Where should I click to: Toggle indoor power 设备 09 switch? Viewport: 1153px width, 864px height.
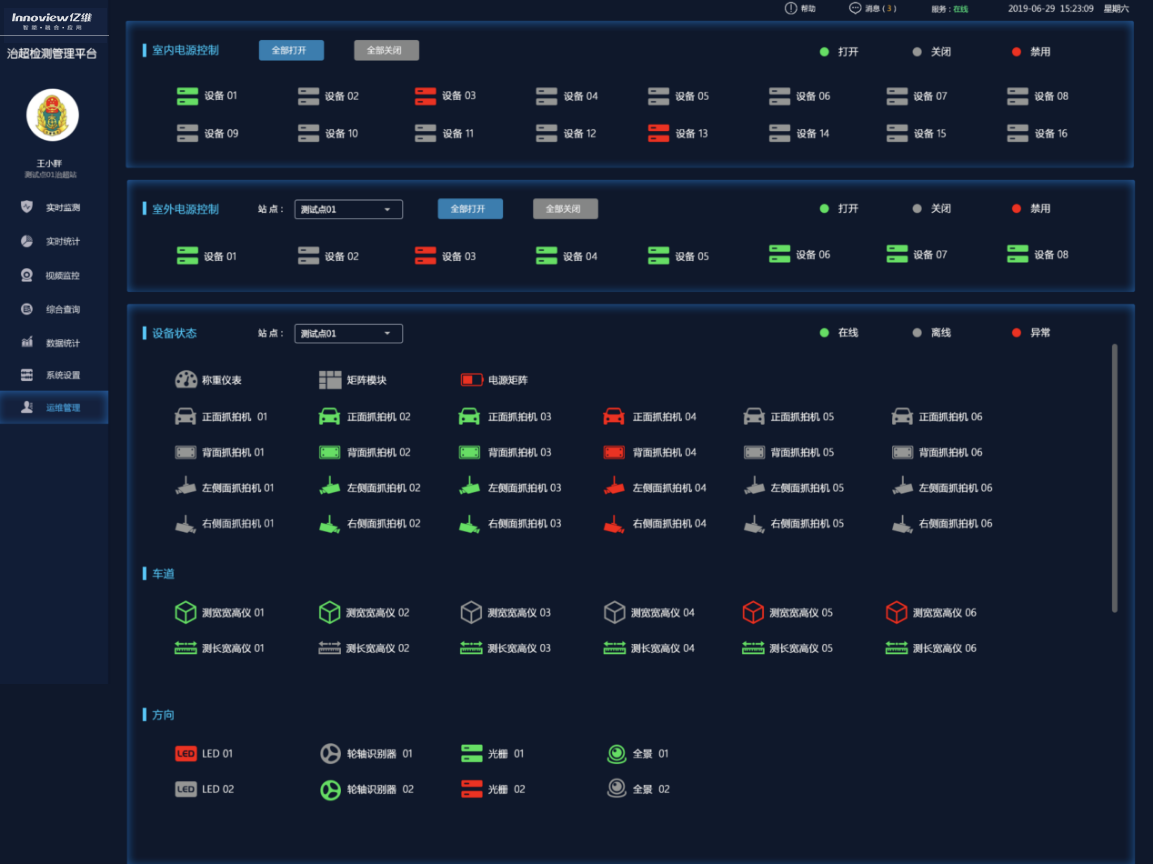[x=187, y=133]
